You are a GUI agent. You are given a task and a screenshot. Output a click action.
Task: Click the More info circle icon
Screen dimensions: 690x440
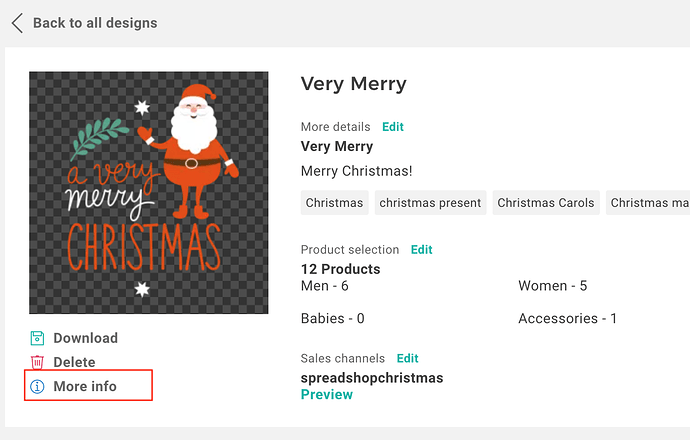pyautogui.click(x=37, y=386)
